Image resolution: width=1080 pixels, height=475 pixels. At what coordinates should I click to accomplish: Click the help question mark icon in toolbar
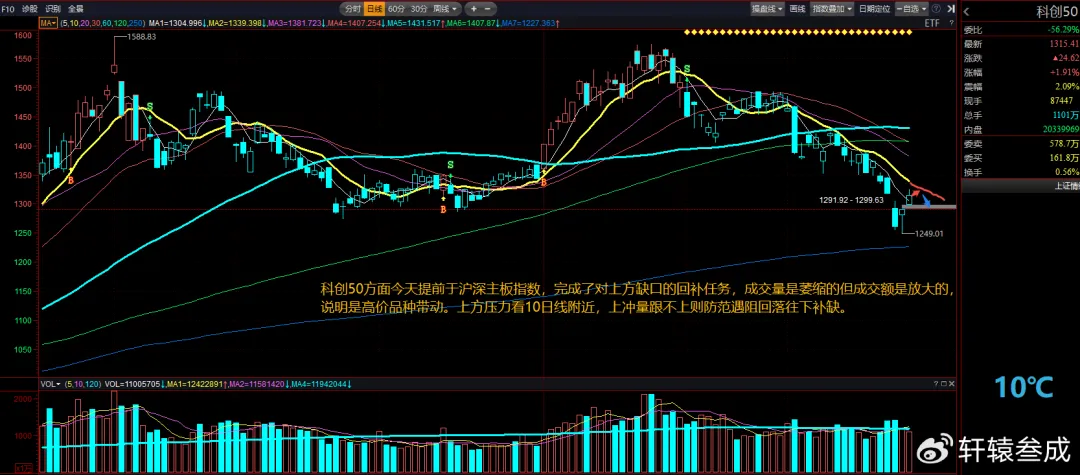937,9
